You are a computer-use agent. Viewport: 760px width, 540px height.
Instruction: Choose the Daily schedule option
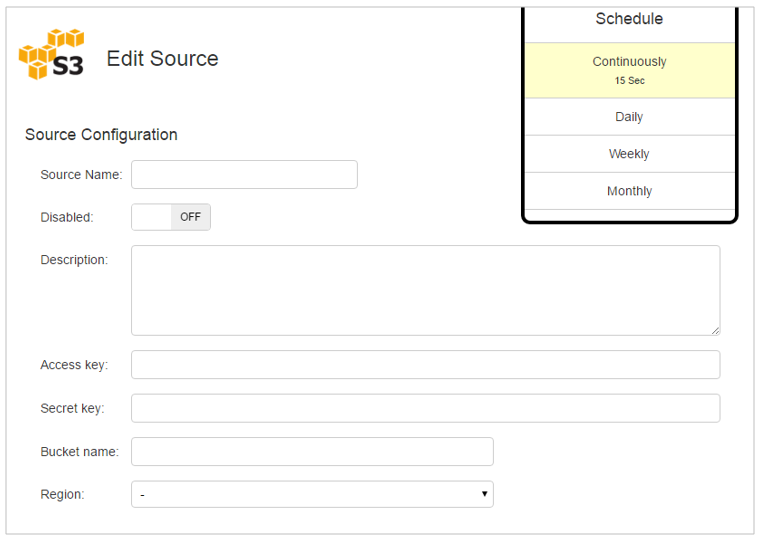click(630, 117)
